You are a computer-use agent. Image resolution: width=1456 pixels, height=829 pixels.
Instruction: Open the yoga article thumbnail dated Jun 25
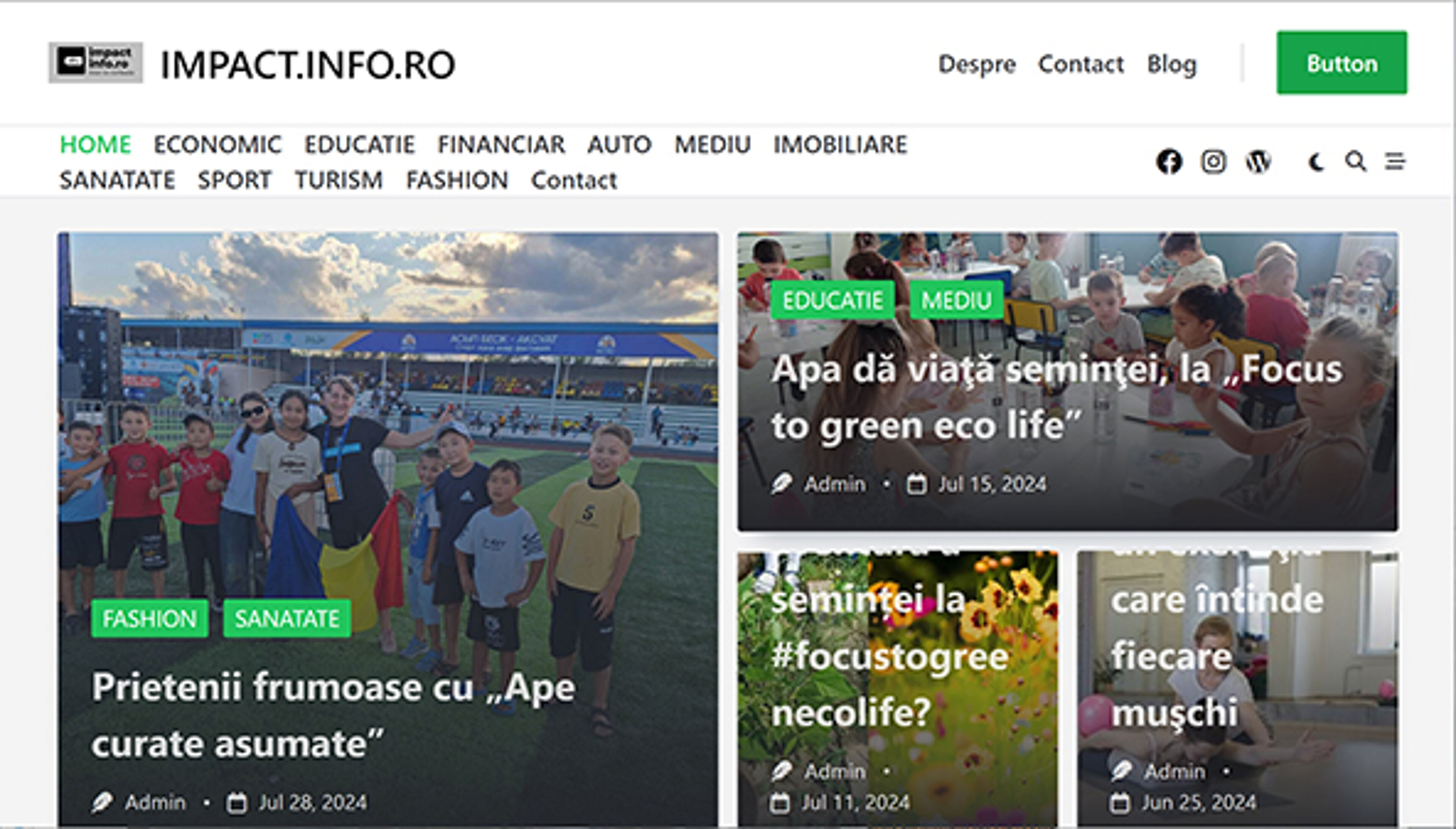pos(1238,689)
